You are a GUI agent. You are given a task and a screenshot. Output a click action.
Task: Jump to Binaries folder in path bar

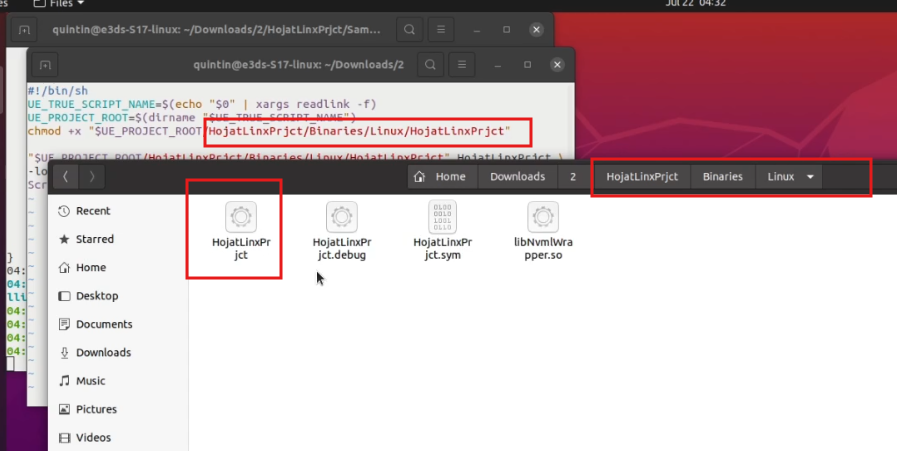722,177
